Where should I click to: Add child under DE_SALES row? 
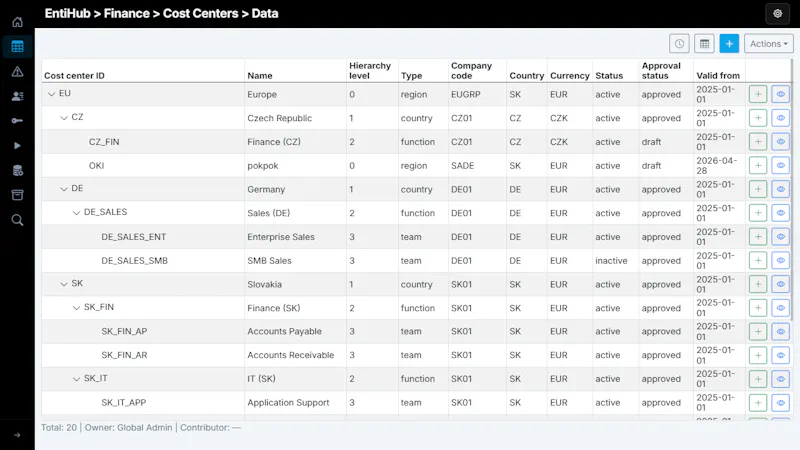click(758, 213)
